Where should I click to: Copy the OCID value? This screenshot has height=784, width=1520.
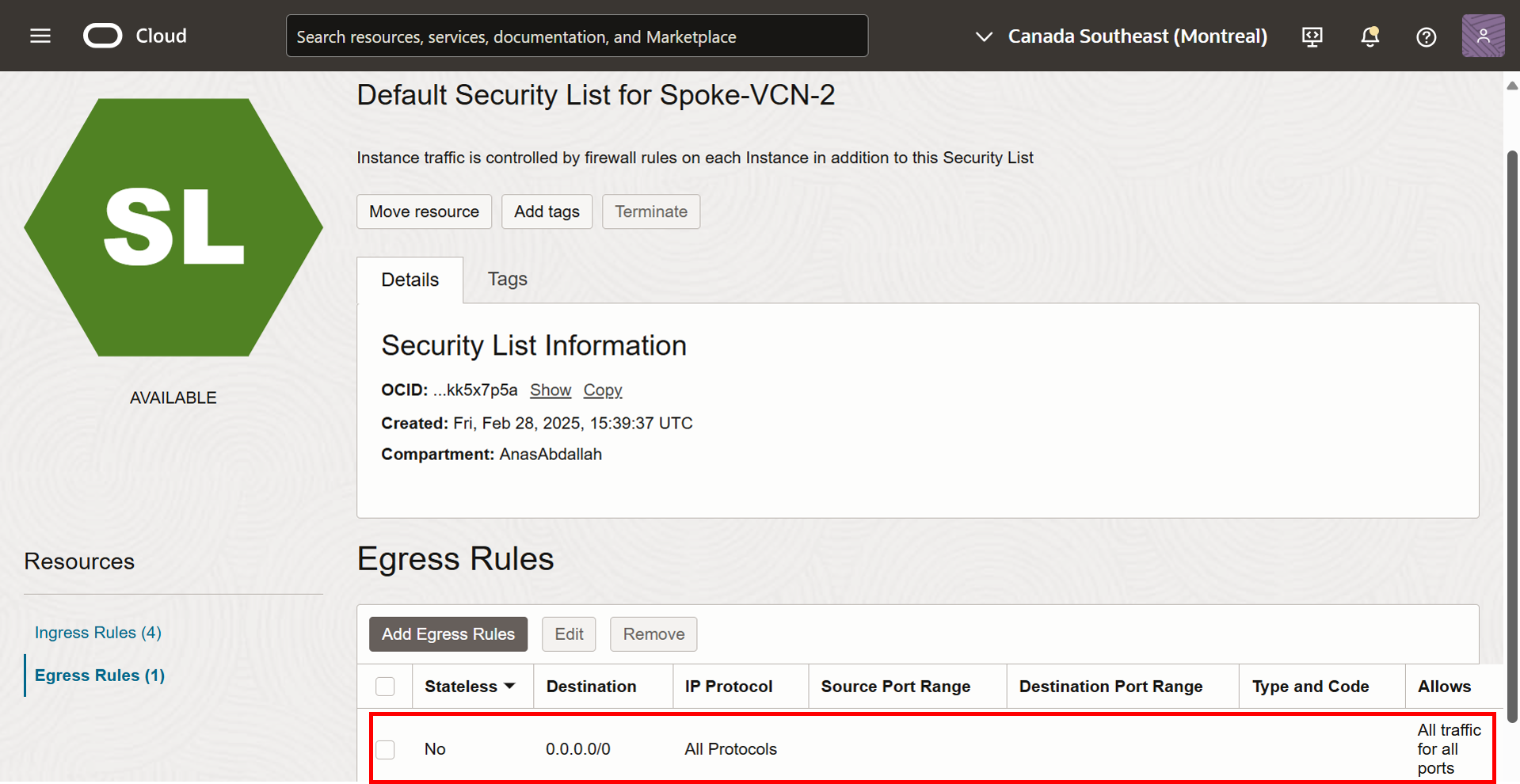pos(603,390)
